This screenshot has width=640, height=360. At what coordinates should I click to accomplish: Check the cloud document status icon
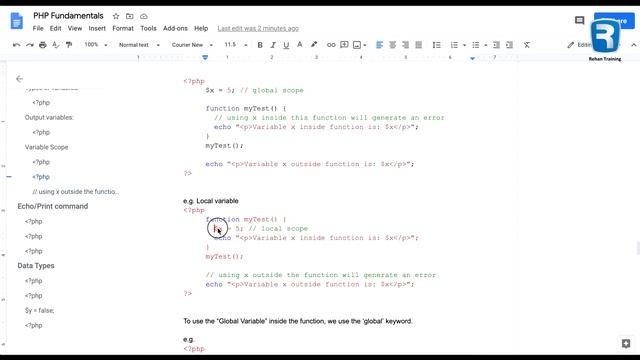pyautogui.click(x=144, y=16)
